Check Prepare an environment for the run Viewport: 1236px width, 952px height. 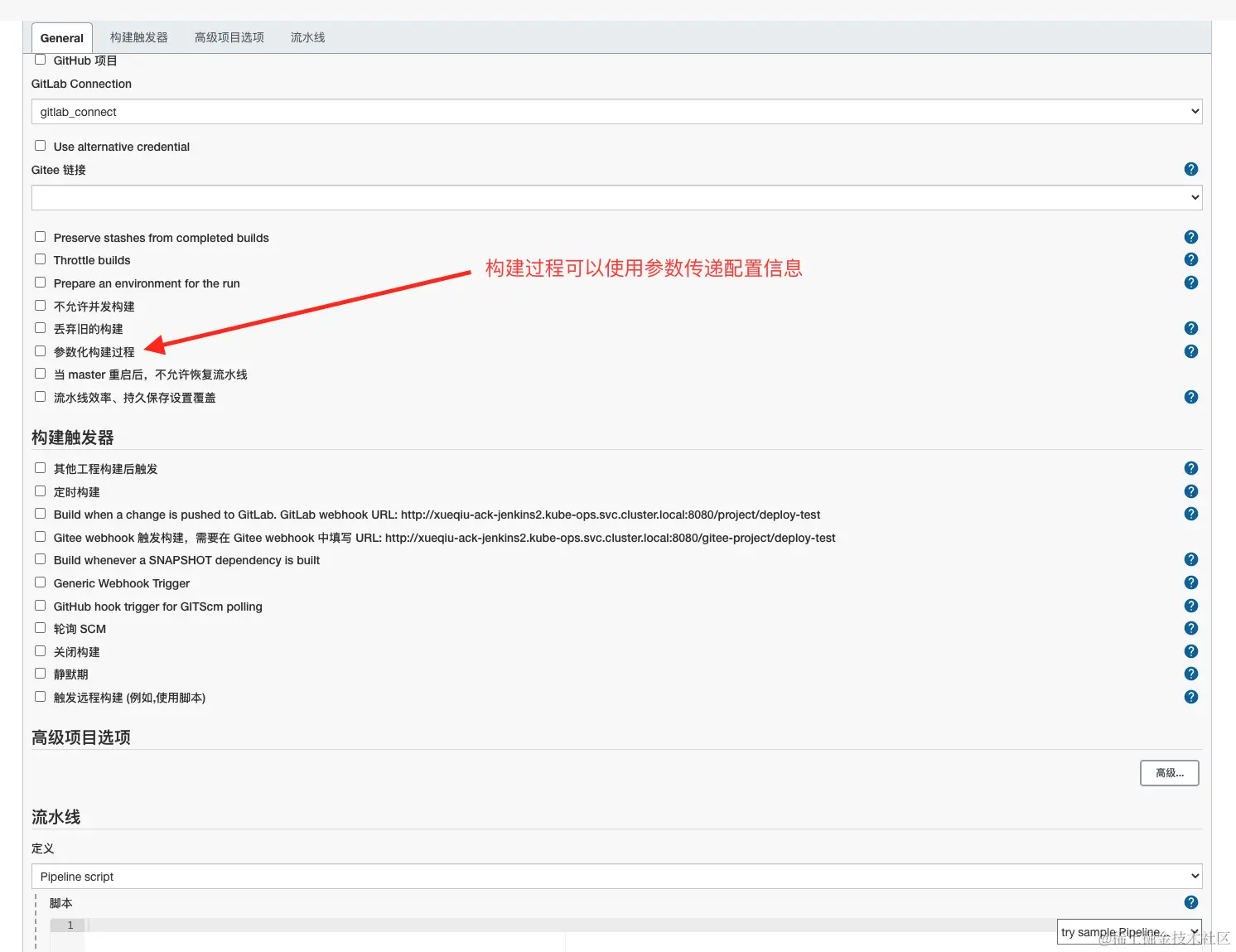40,283
